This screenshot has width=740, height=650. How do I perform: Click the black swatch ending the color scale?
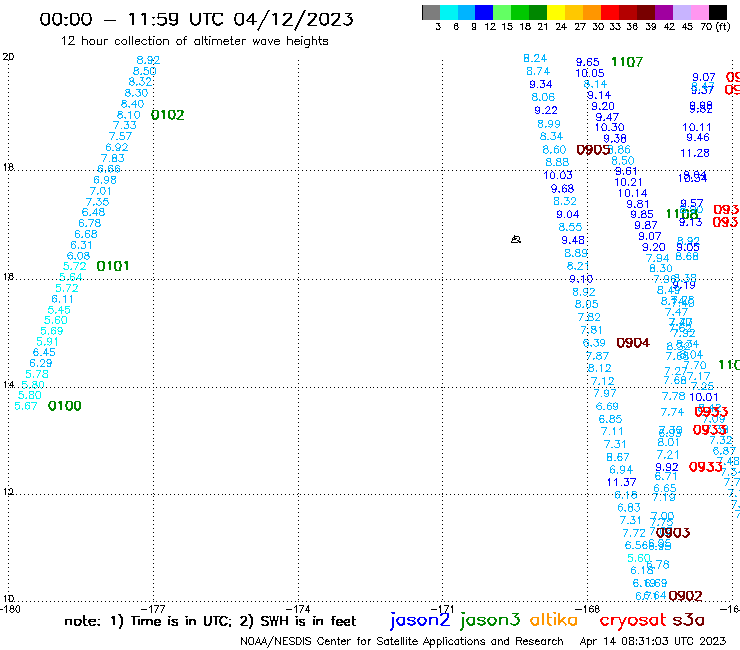coord(717,12)
